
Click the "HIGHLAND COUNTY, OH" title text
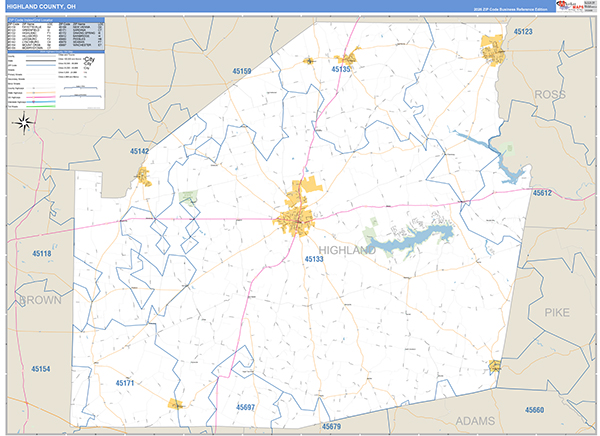(x=41, y=7)
